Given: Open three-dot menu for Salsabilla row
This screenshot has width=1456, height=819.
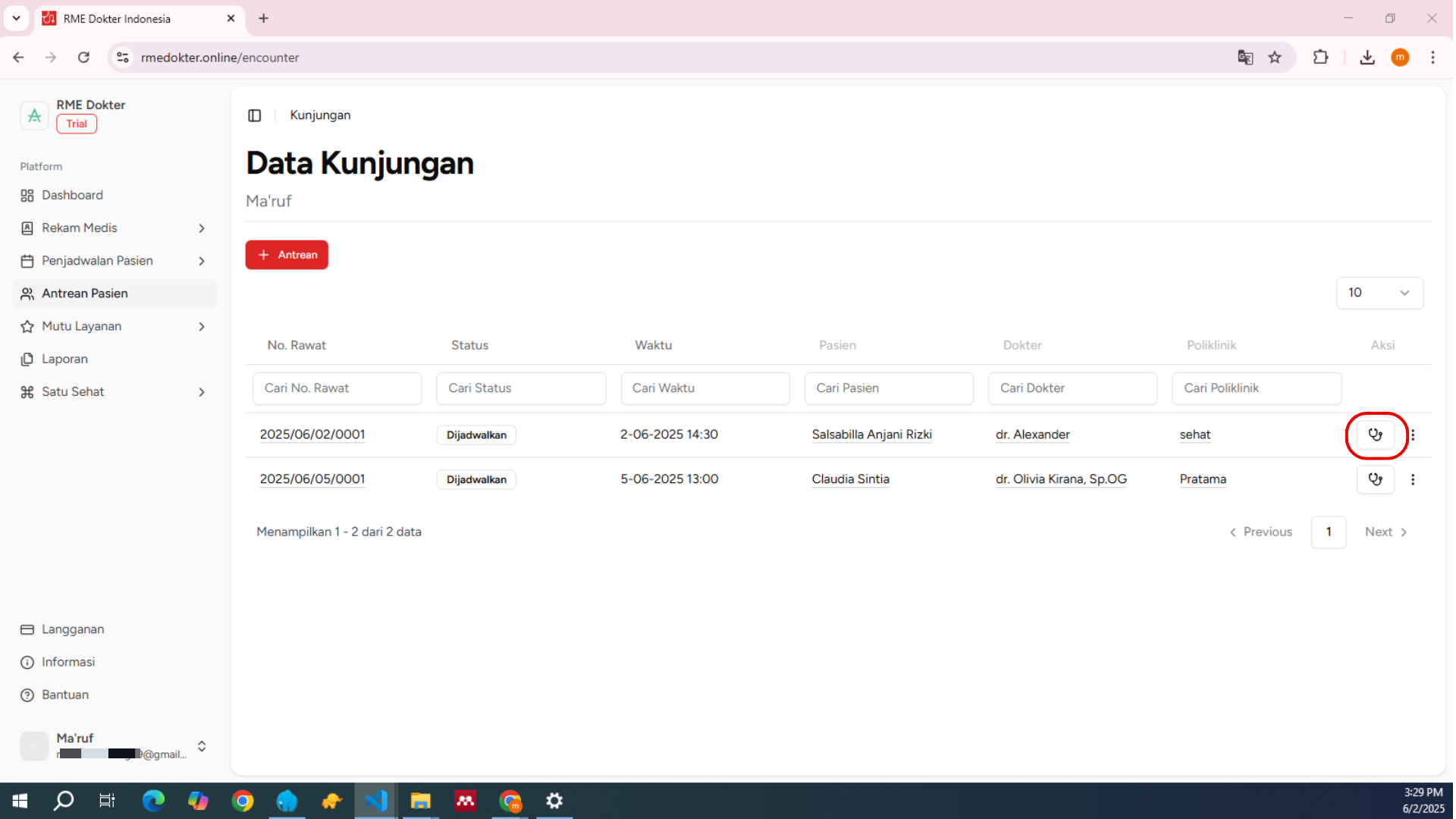Looking at the screenshot, I should click(1412, 435).
